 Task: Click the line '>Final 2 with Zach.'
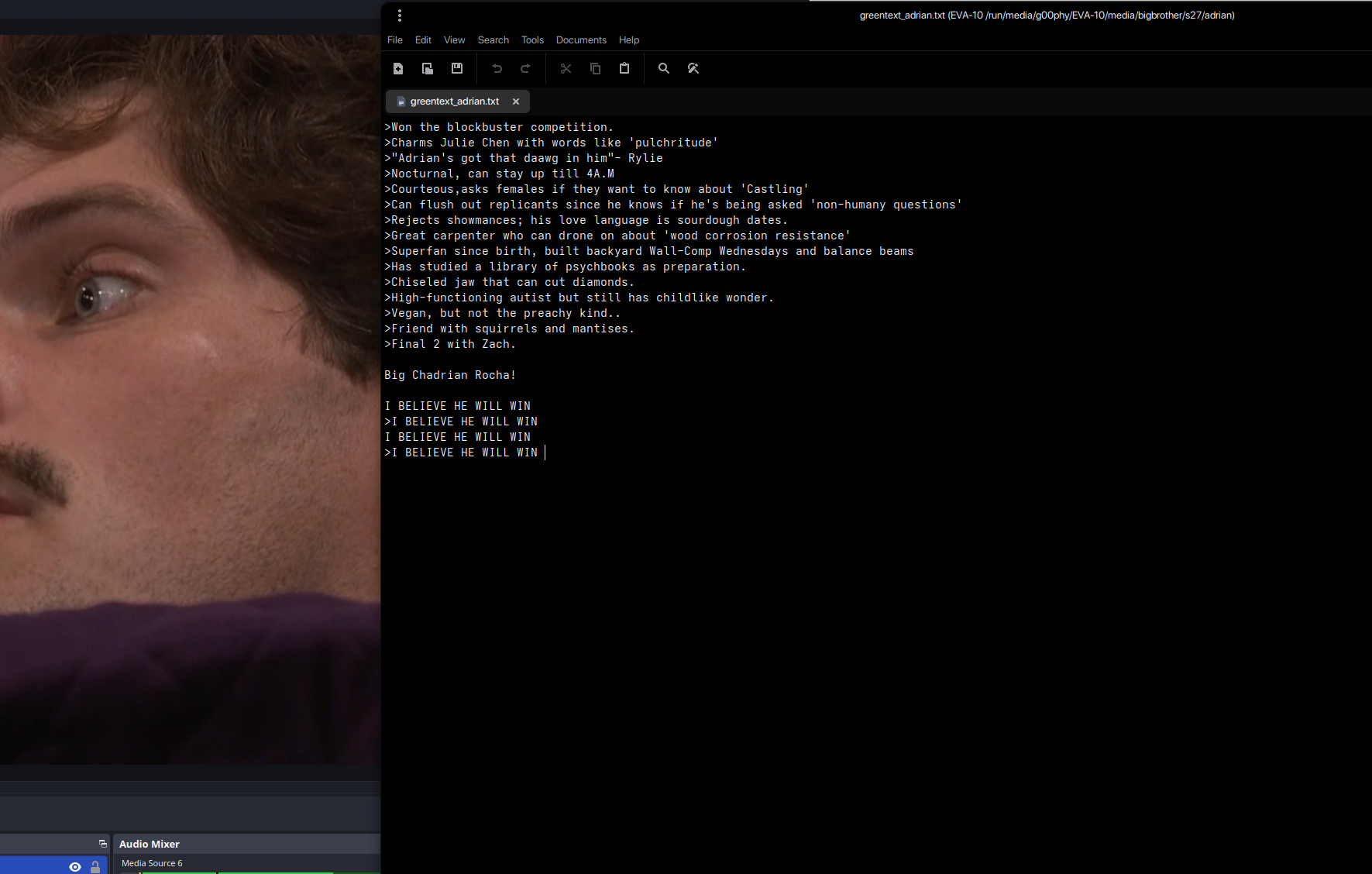coord(450,344)
